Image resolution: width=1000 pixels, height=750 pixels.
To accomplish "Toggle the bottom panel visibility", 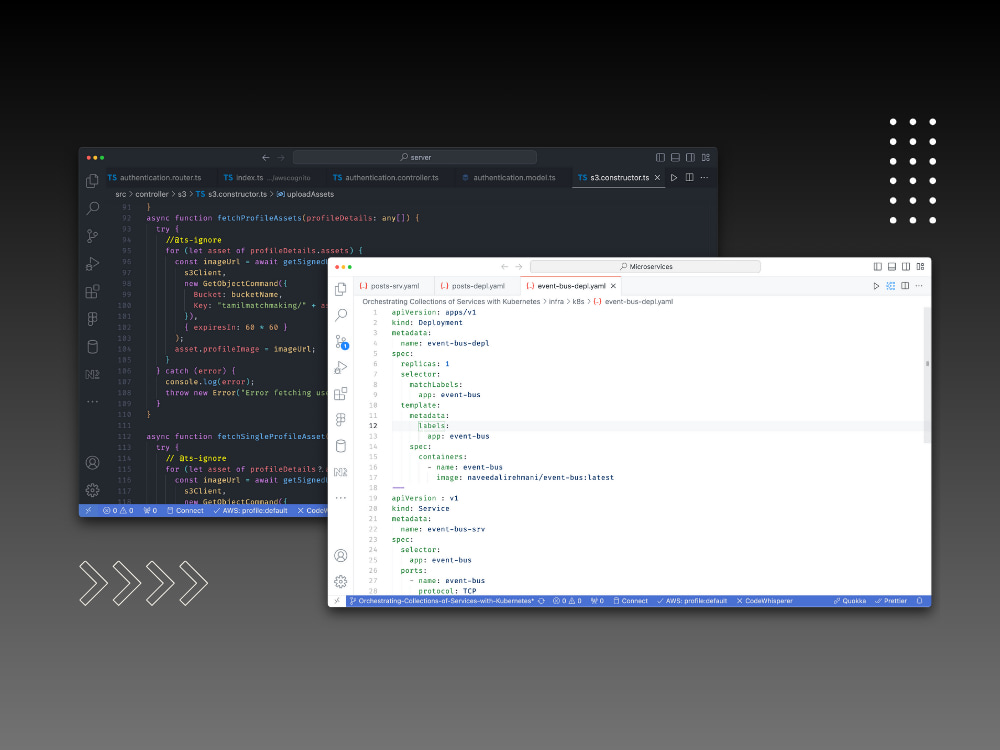I will tap(891, 266).
